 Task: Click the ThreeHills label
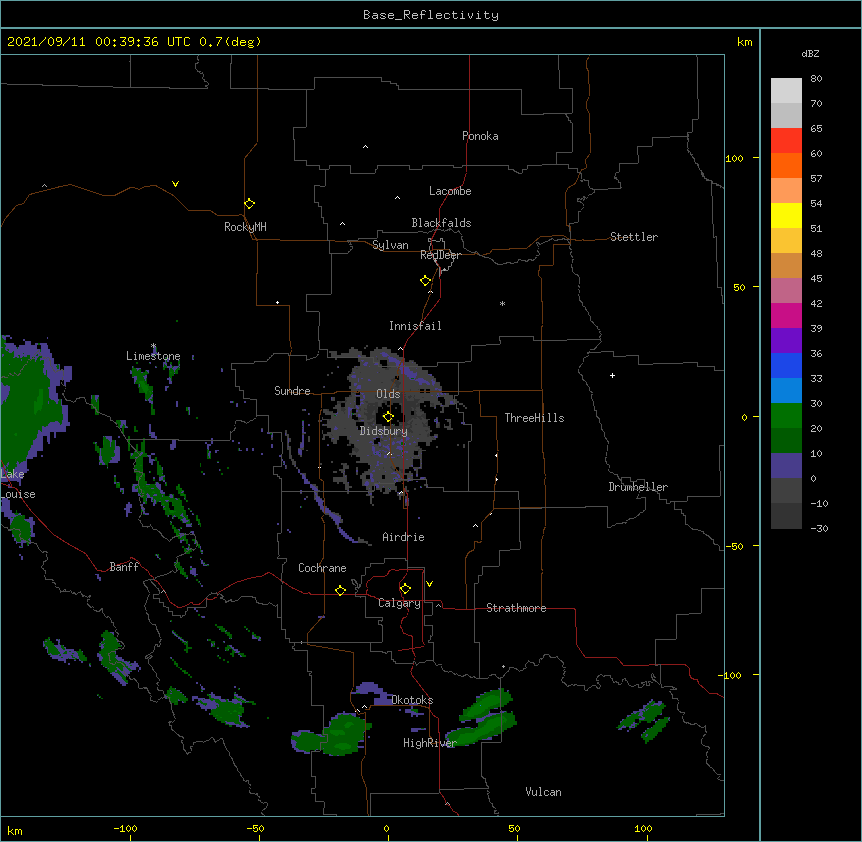point(534,418)
